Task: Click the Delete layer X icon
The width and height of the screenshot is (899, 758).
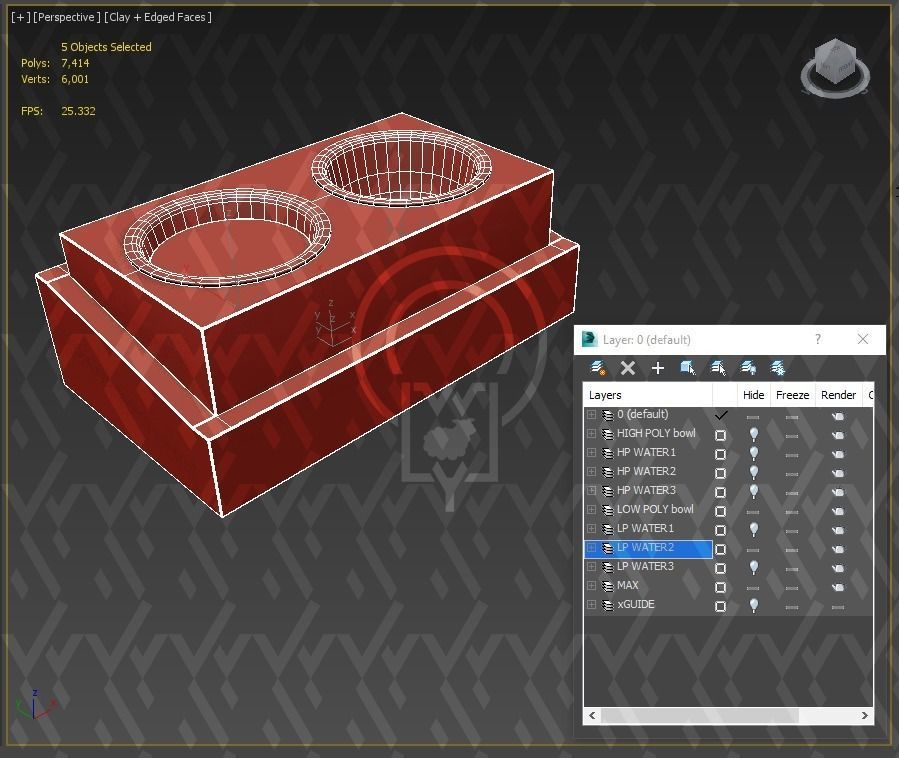Action: point(628,368)
